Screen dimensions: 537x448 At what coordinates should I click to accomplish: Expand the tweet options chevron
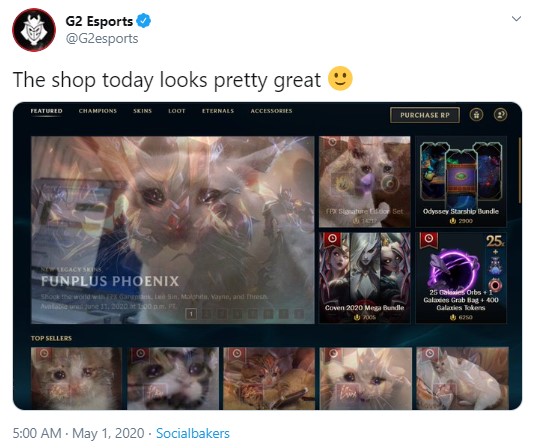[x=516, y=18]
